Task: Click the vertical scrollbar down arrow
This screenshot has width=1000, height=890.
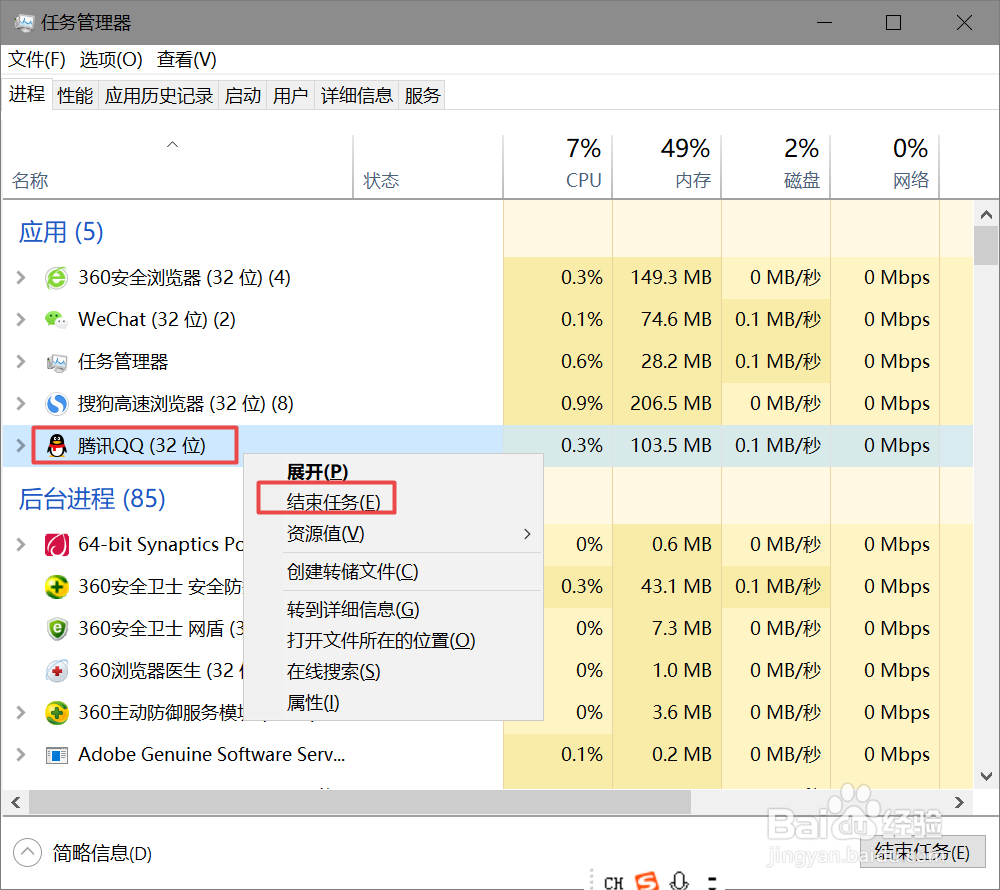Action: (986, 776)
